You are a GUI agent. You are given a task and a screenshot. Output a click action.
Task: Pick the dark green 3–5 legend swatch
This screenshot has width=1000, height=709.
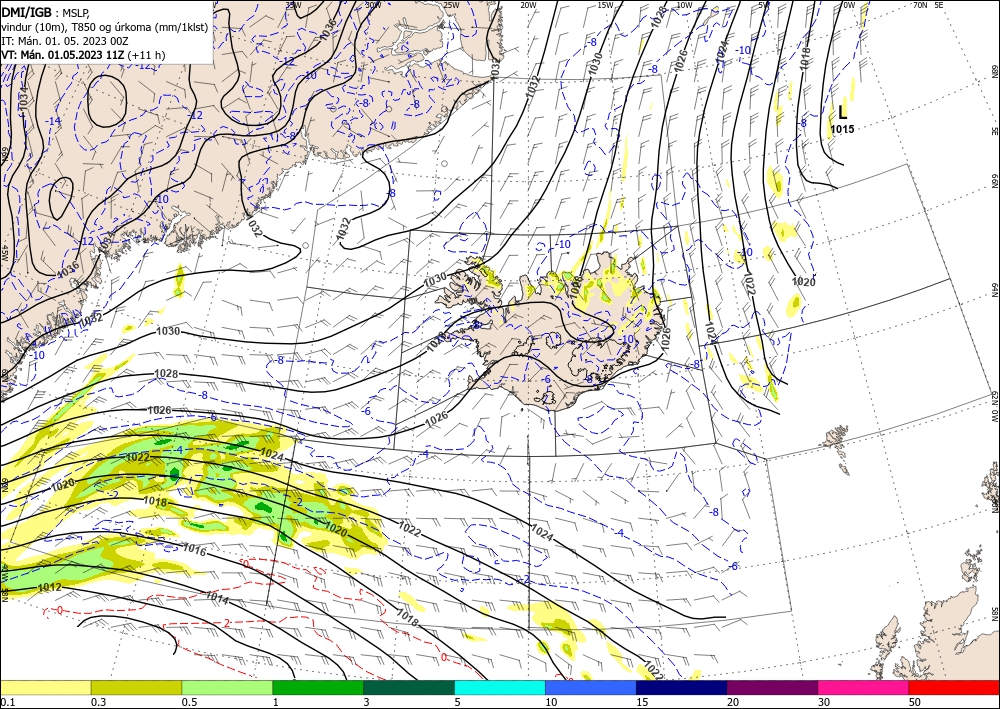point(409,687)
